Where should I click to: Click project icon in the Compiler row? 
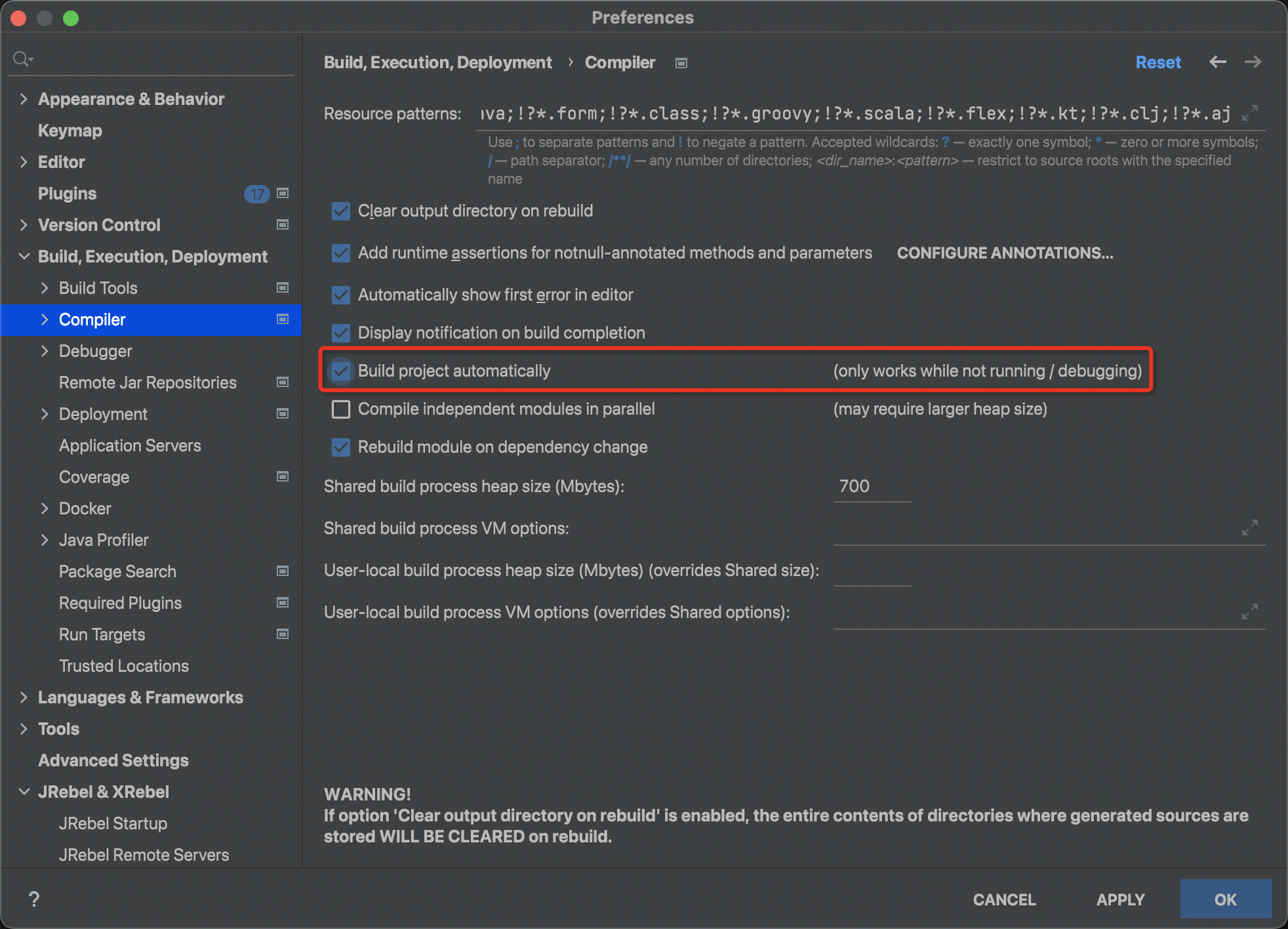click(x=283, y=319)
